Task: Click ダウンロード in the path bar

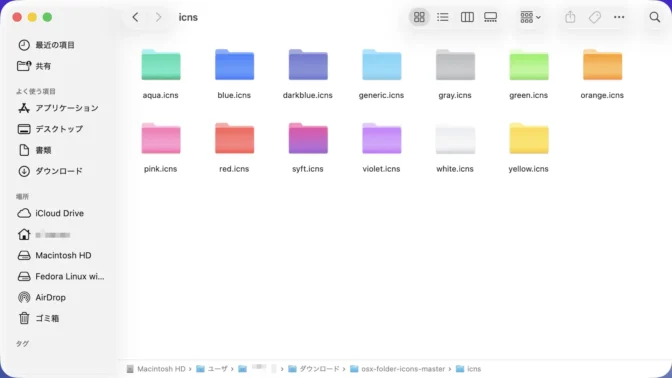Action: [x=314, y=369]
